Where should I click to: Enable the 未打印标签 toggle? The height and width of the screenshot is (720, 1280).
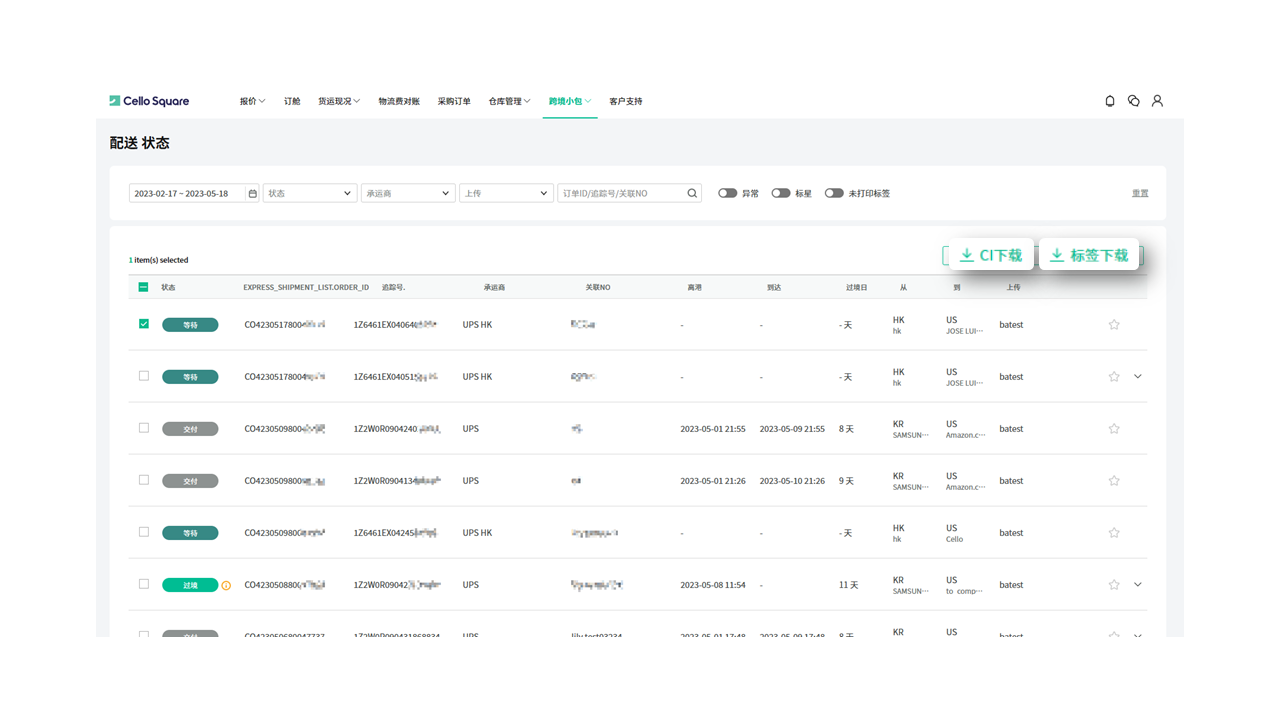click(834, 194)
